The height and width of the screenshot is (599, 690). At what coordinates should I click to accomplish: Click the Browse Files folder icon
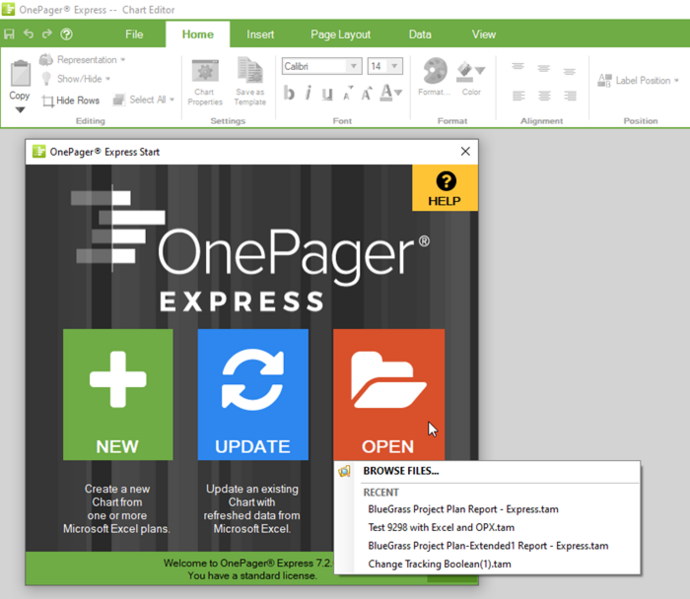tap(344, 471)
